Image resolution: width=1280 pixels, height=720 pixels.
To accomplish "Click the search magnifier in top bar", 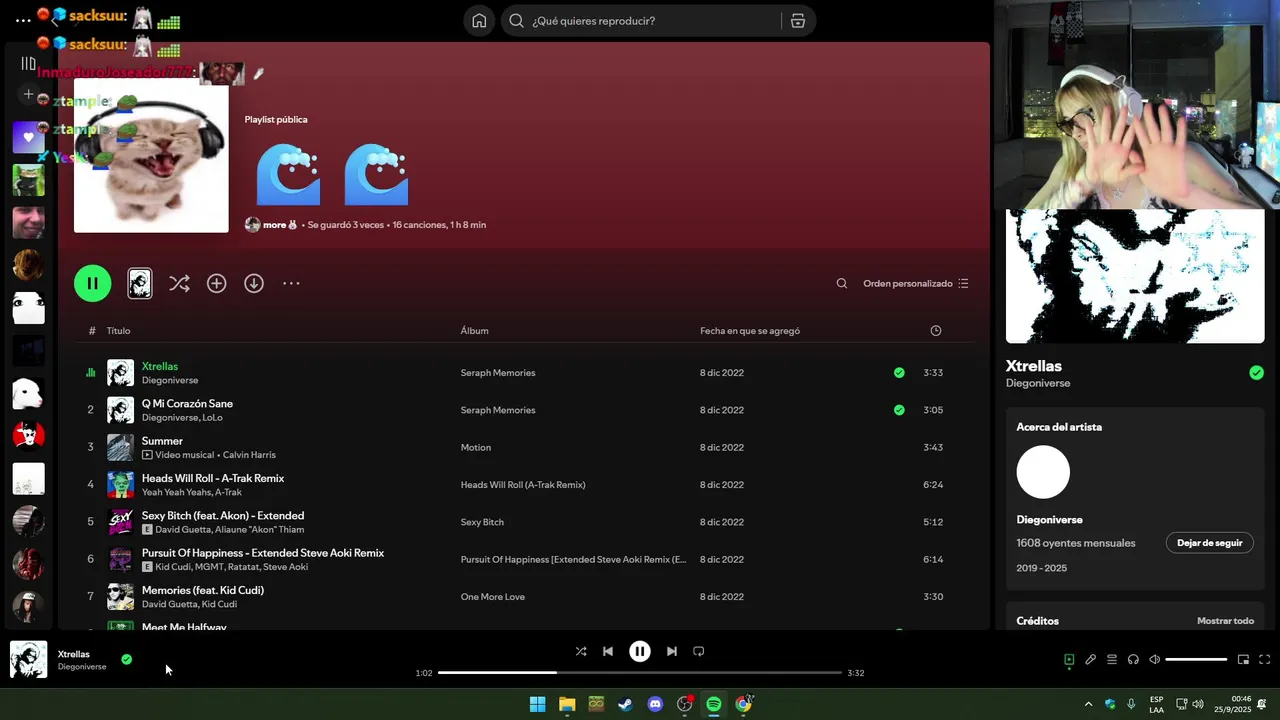I will (x=516, y=21).
